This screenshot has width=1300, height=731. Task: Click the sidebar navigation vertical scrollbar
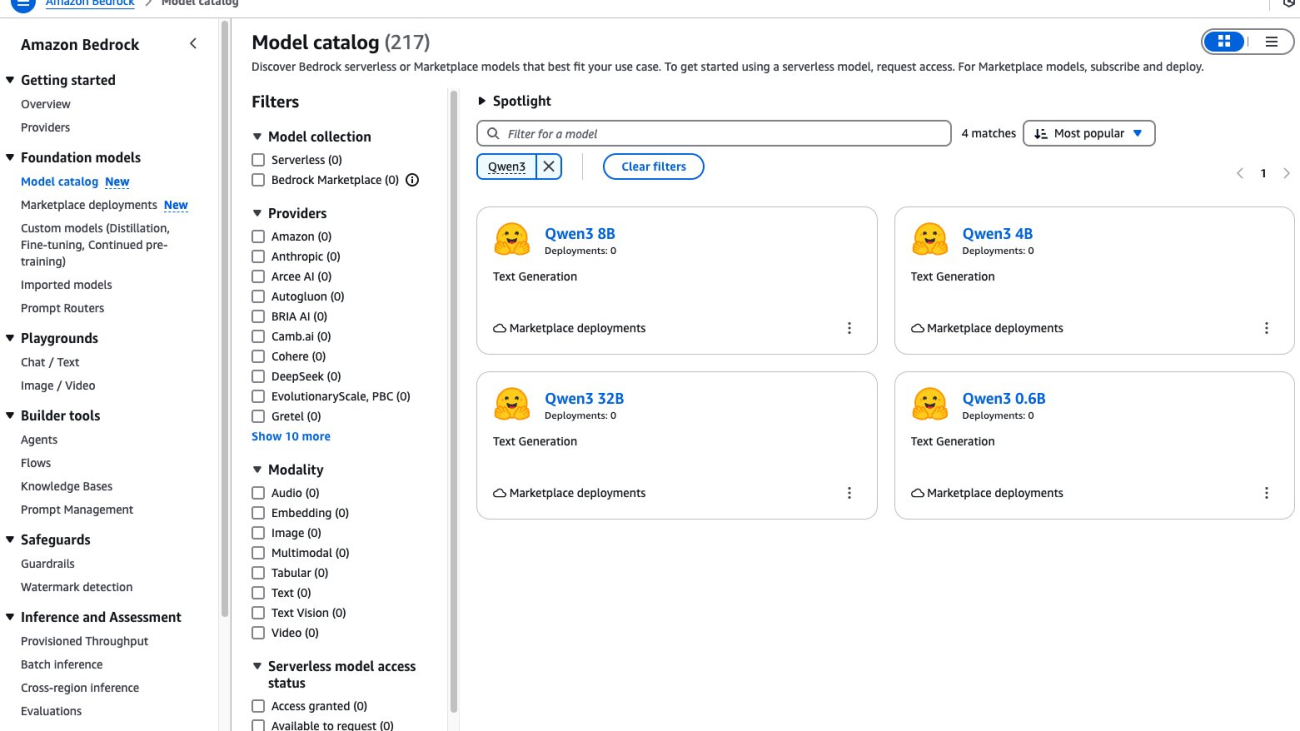click(224, 320)
